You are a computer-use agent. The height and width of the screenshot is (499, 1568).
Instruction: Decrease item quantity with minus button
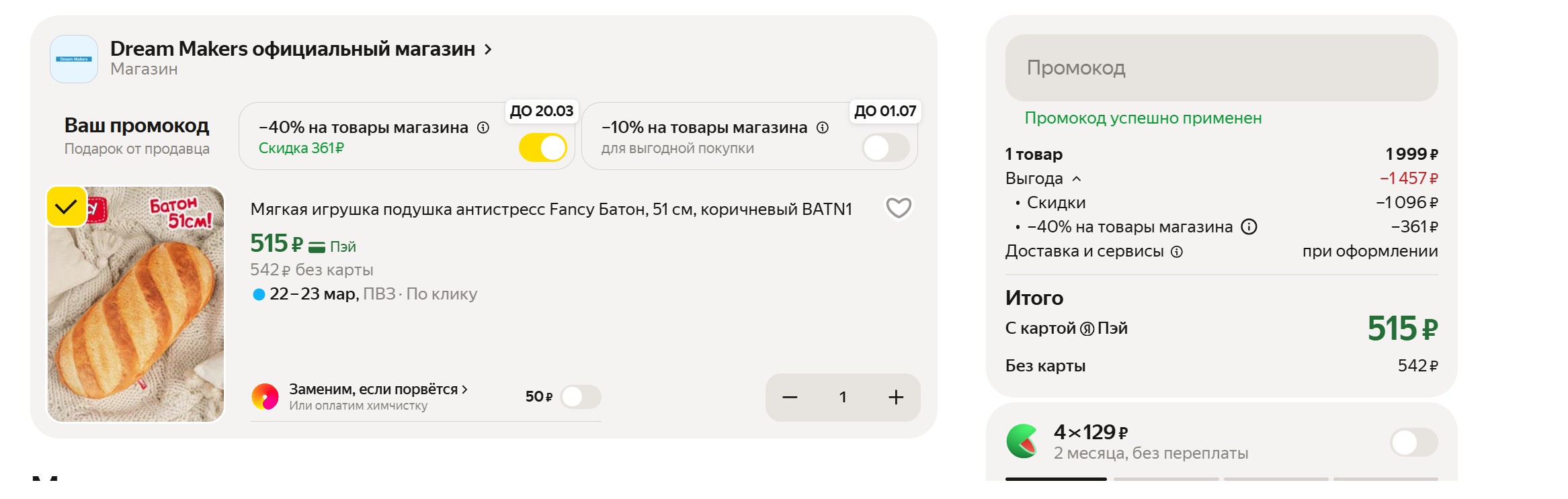(790, 398)
